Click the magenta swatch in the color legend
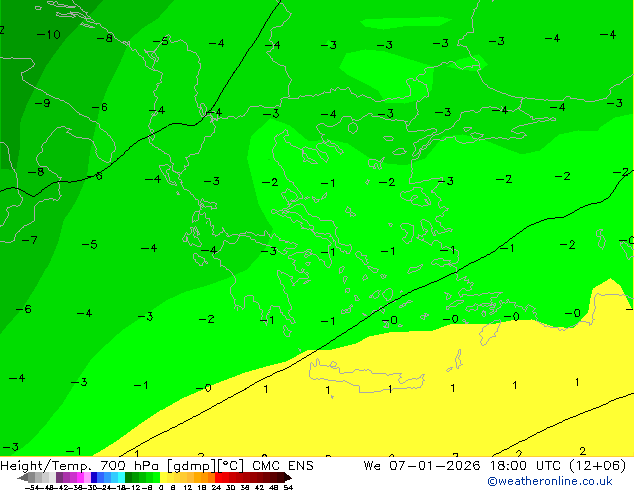The height and width of the screenshot is (490, 634). [x=80, y=477]
